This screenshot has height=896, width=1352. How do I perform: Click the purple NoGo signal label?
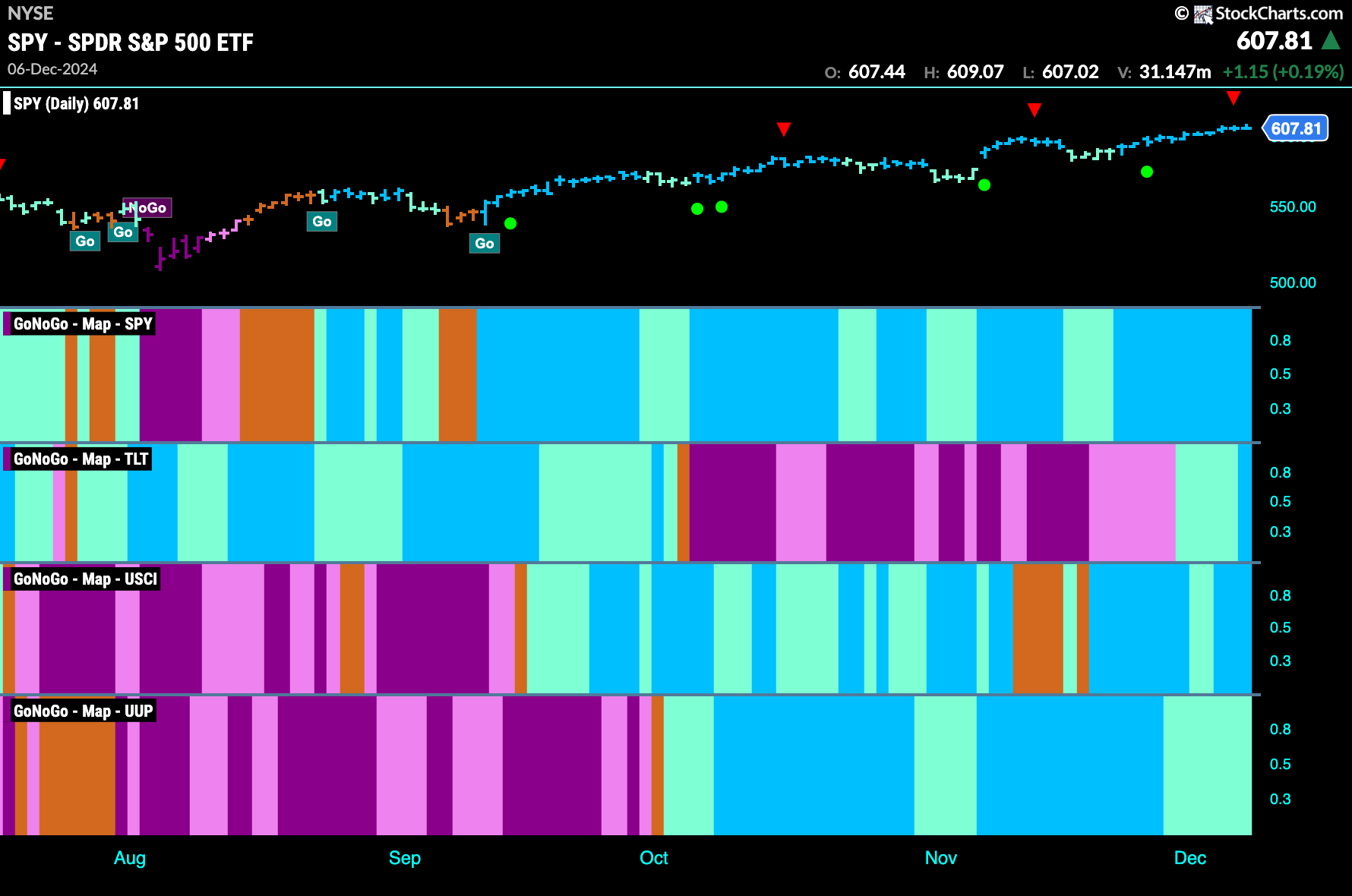pyautogui.click(x=147, y=208)
